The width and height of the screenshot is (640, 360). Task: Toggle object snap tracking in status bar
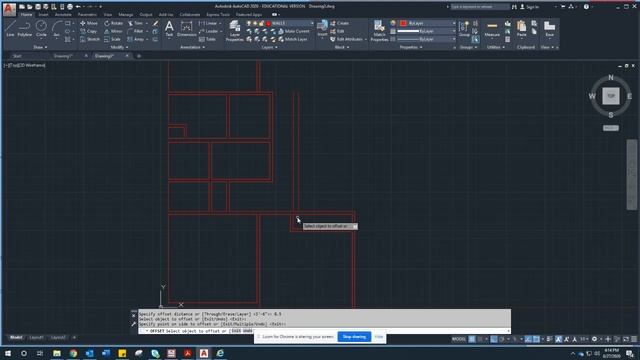click(x=529, y=339)
